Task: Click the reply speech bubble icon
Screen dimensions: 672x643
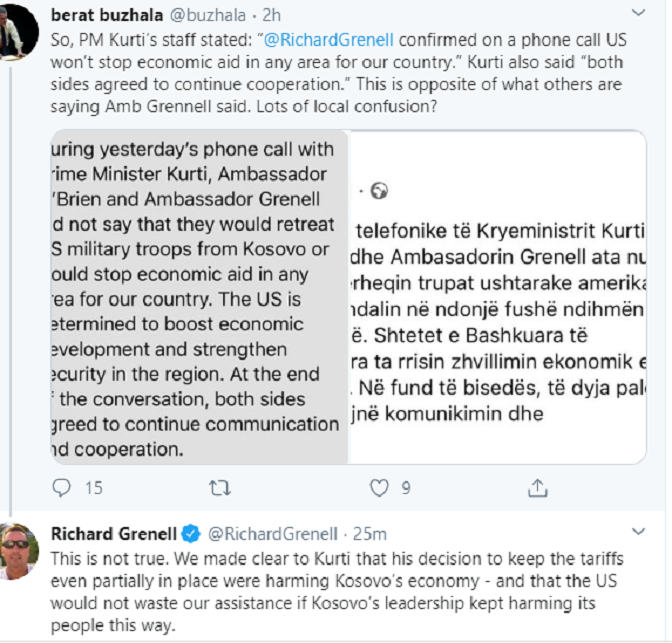Action: pyautogui.click(x=62, y=488)
